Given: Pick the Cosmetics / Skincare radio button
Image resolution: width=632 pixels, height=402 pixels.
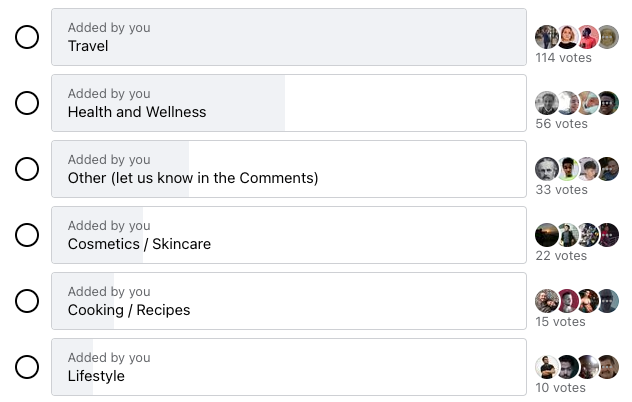Looking at the screenshot, I should point(27,235).
